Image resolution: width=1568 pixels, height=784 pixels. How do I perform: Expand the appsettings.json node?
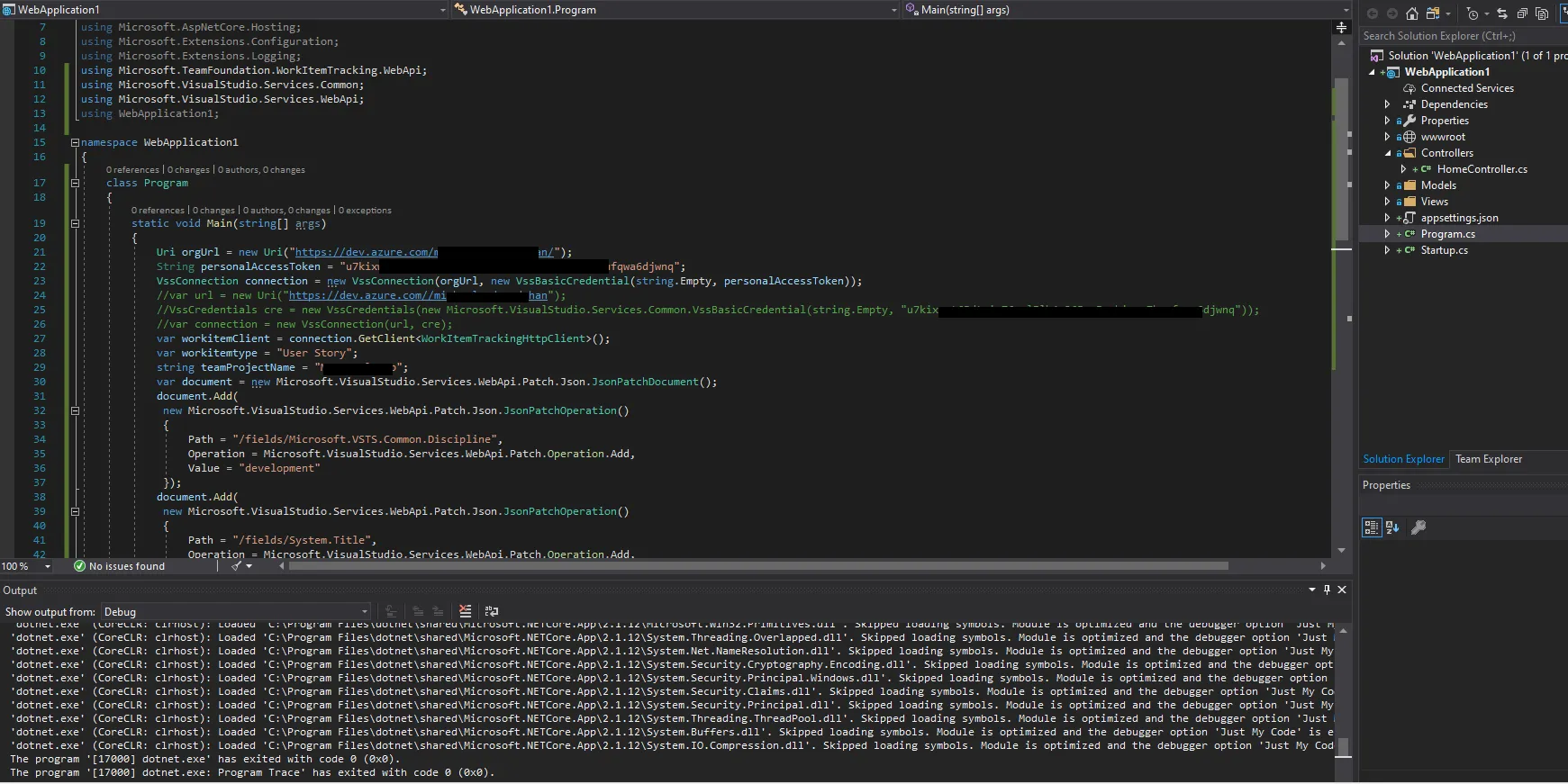(x=1387, y=218)
